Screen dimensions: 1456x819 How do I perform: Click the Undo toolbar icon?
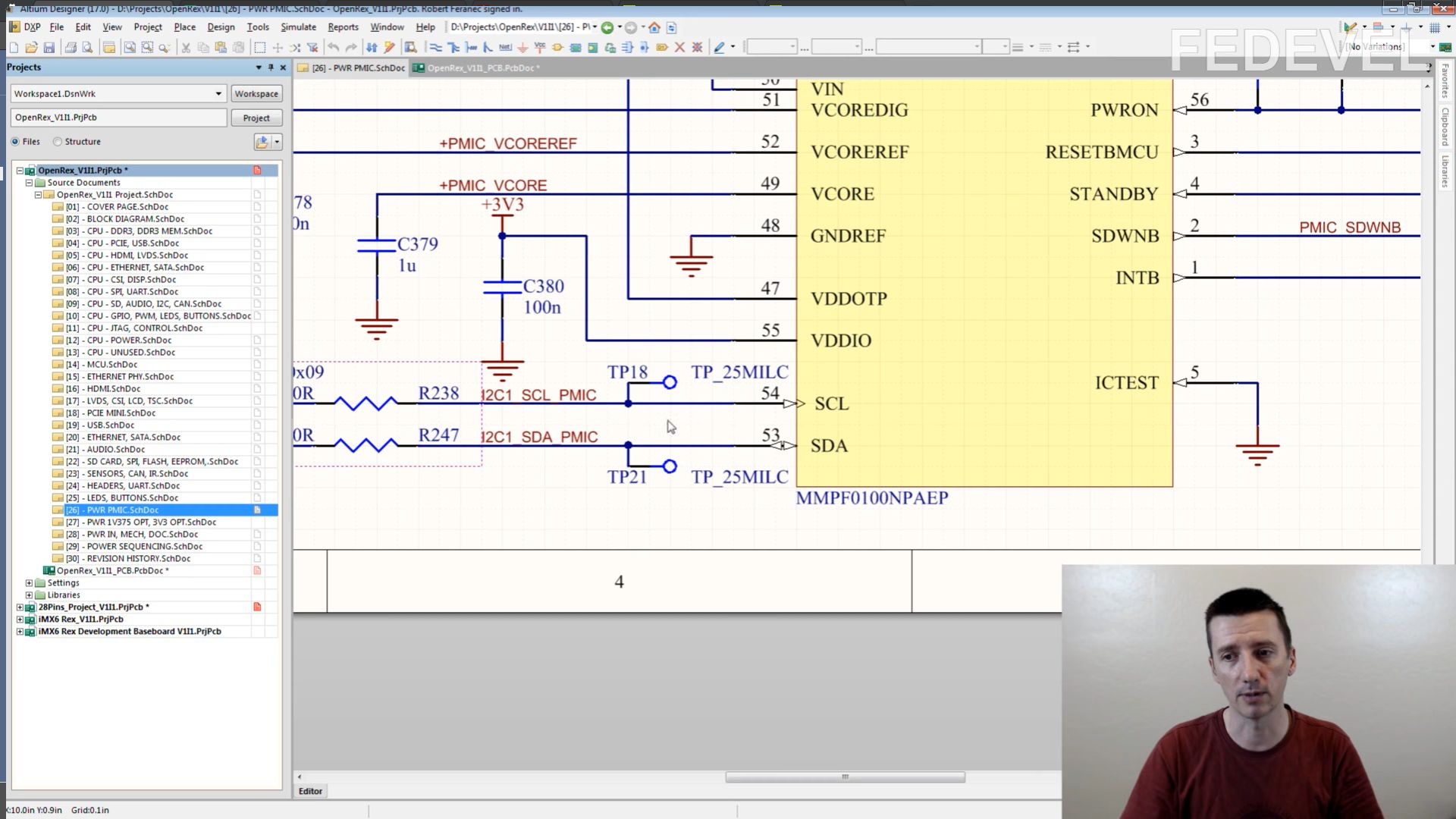(333, 47)
